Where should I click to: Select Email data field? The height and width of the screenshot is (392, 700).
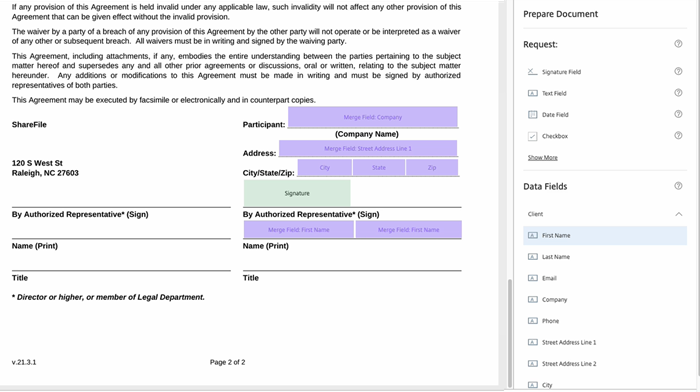(605, 278)
